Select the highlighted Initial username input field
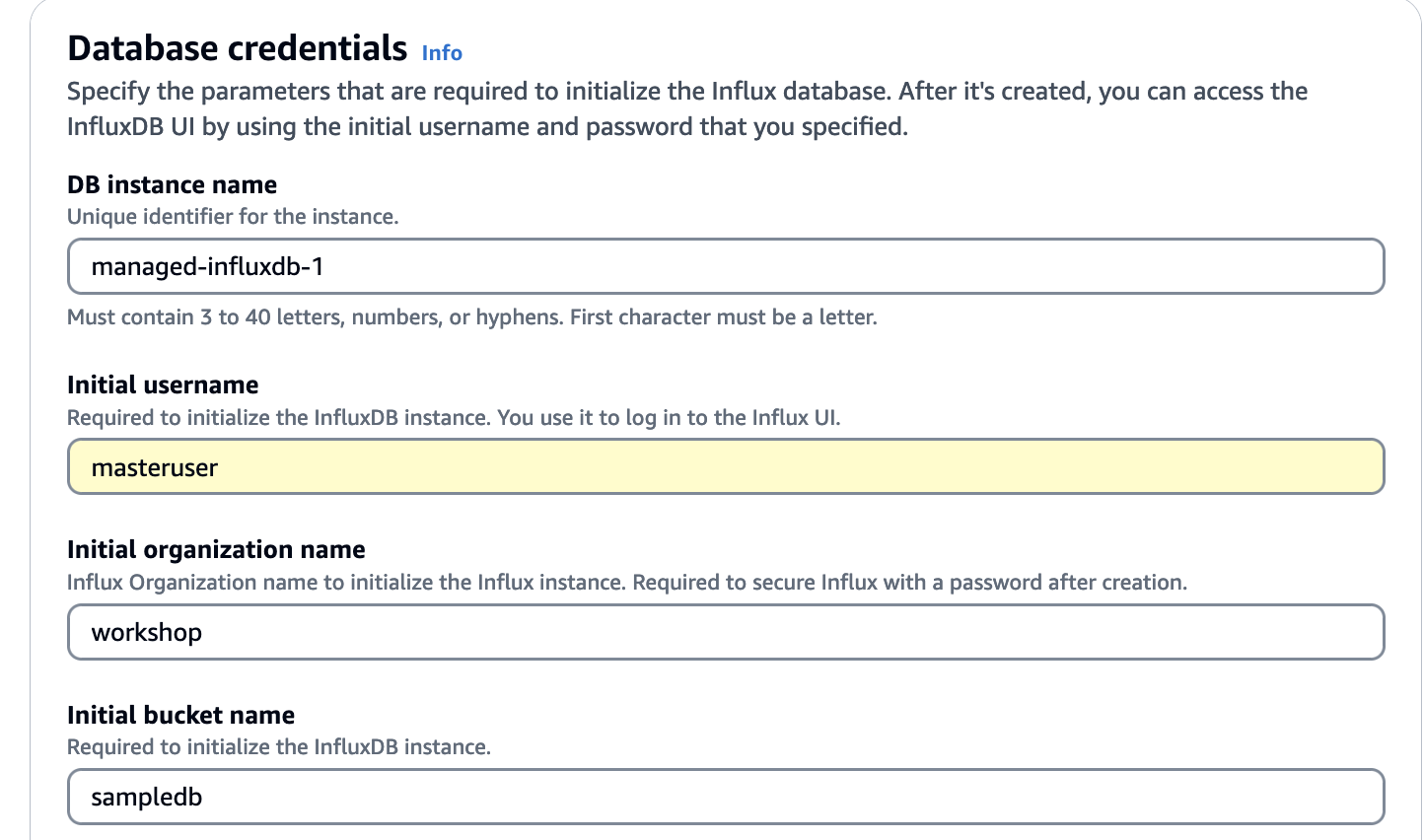Viewport: 1424px width, 840px height. 726,466
